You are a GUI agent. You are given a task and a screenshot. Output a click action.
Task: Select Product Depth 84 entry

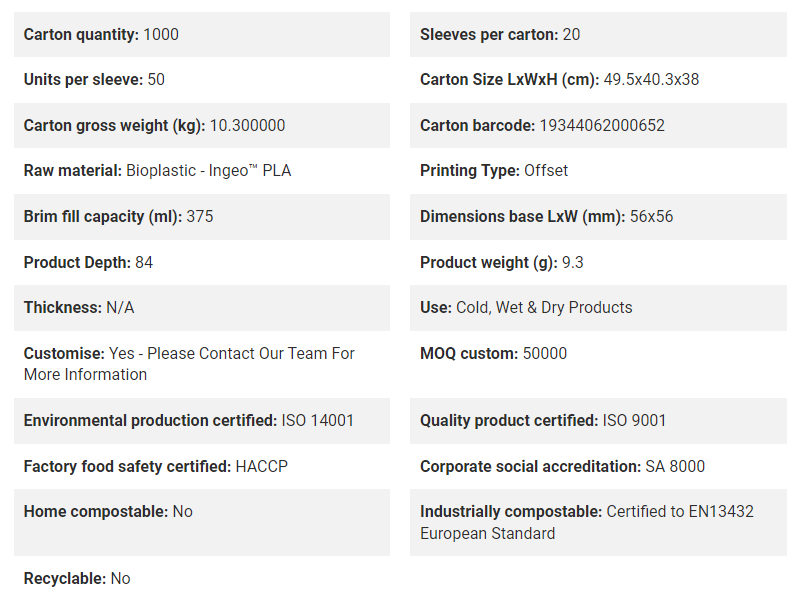tap(88, 262)
